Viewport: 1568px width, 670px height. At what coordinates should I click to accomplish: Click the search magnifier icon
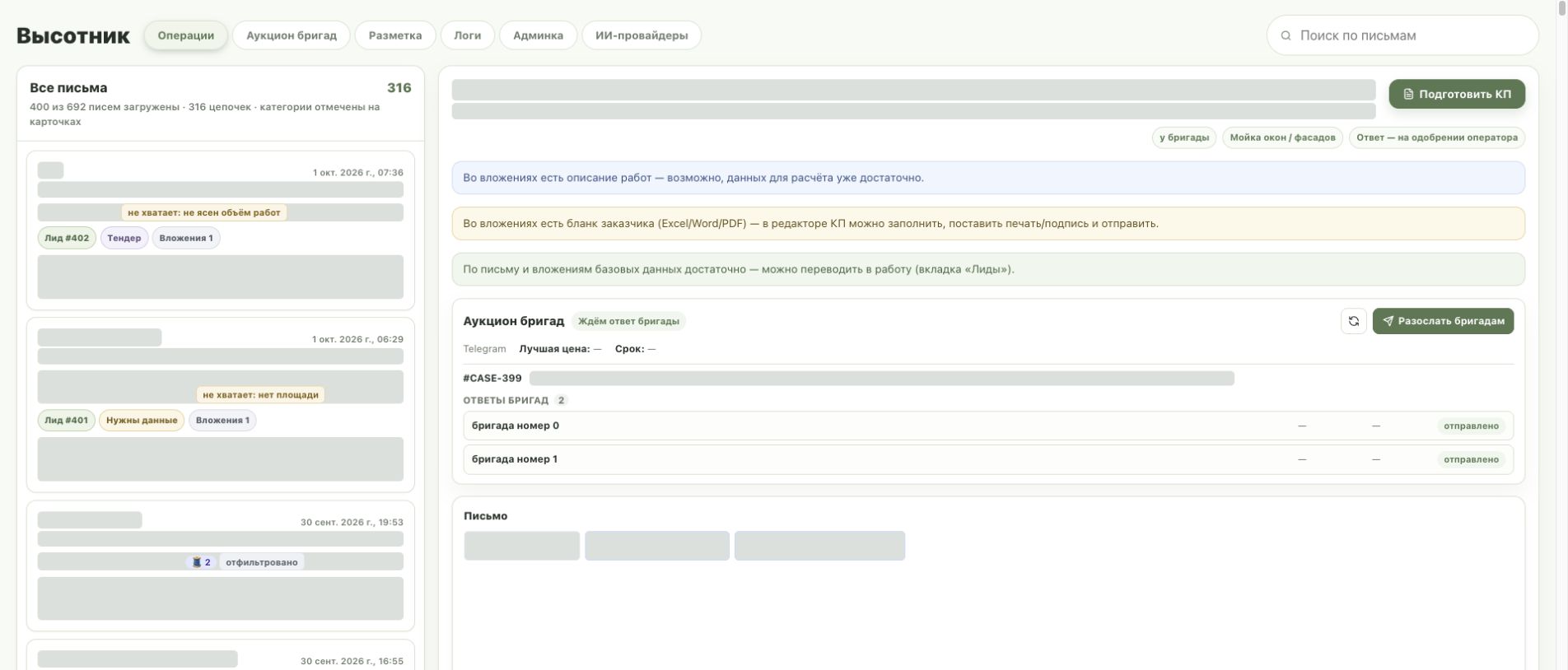tap(1286, 35)
